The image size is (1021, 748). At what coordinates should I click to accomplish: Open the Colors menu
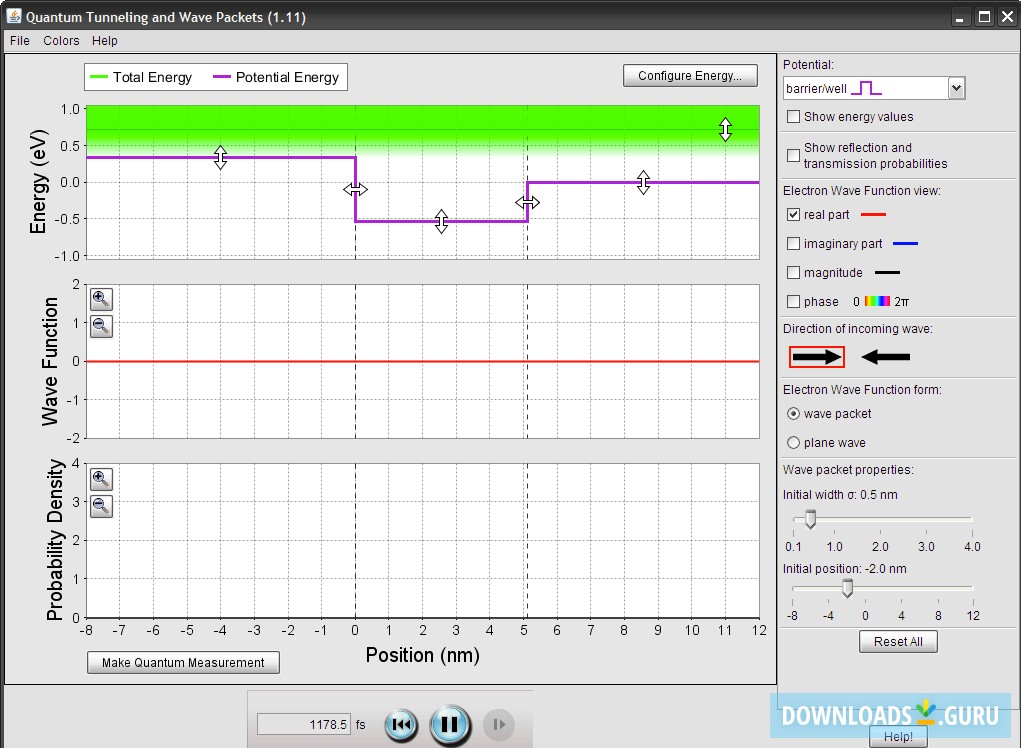pos(61,40)
